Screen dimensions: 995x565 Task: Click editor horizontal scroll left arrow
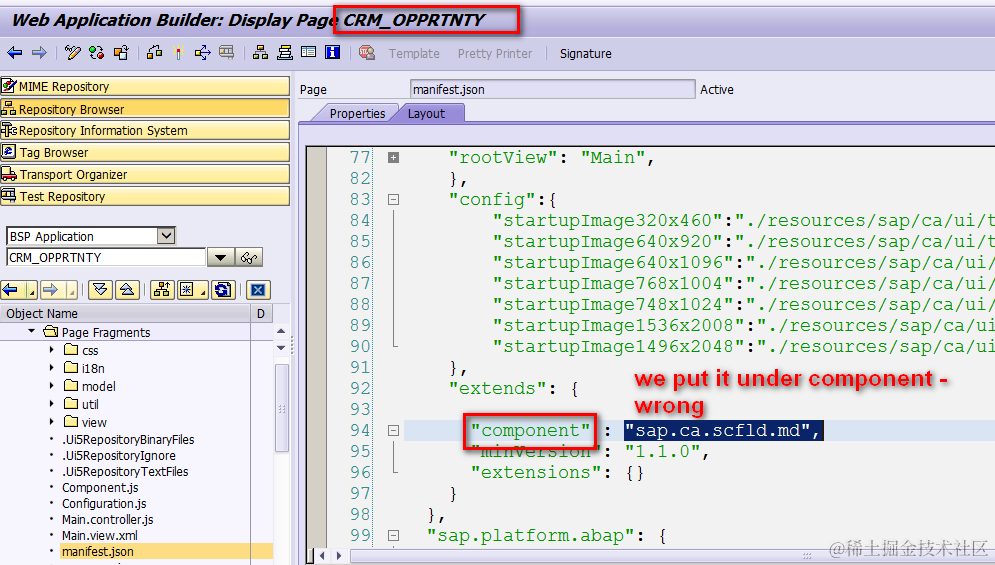coord(322,555)
